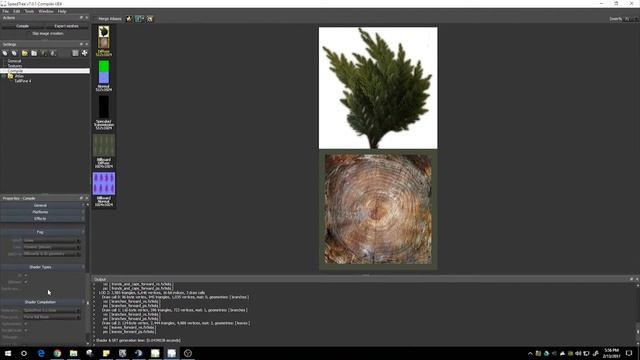
Task: Select TallPine 4 under Atlas
Action: point(23,81)
